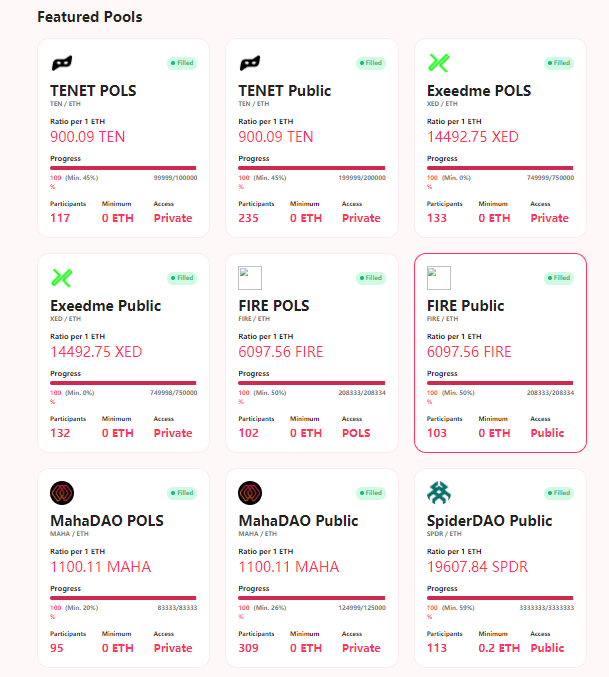Open the Exeedme POLS pool title
This screenshot has height=677, width=609.
479,91
